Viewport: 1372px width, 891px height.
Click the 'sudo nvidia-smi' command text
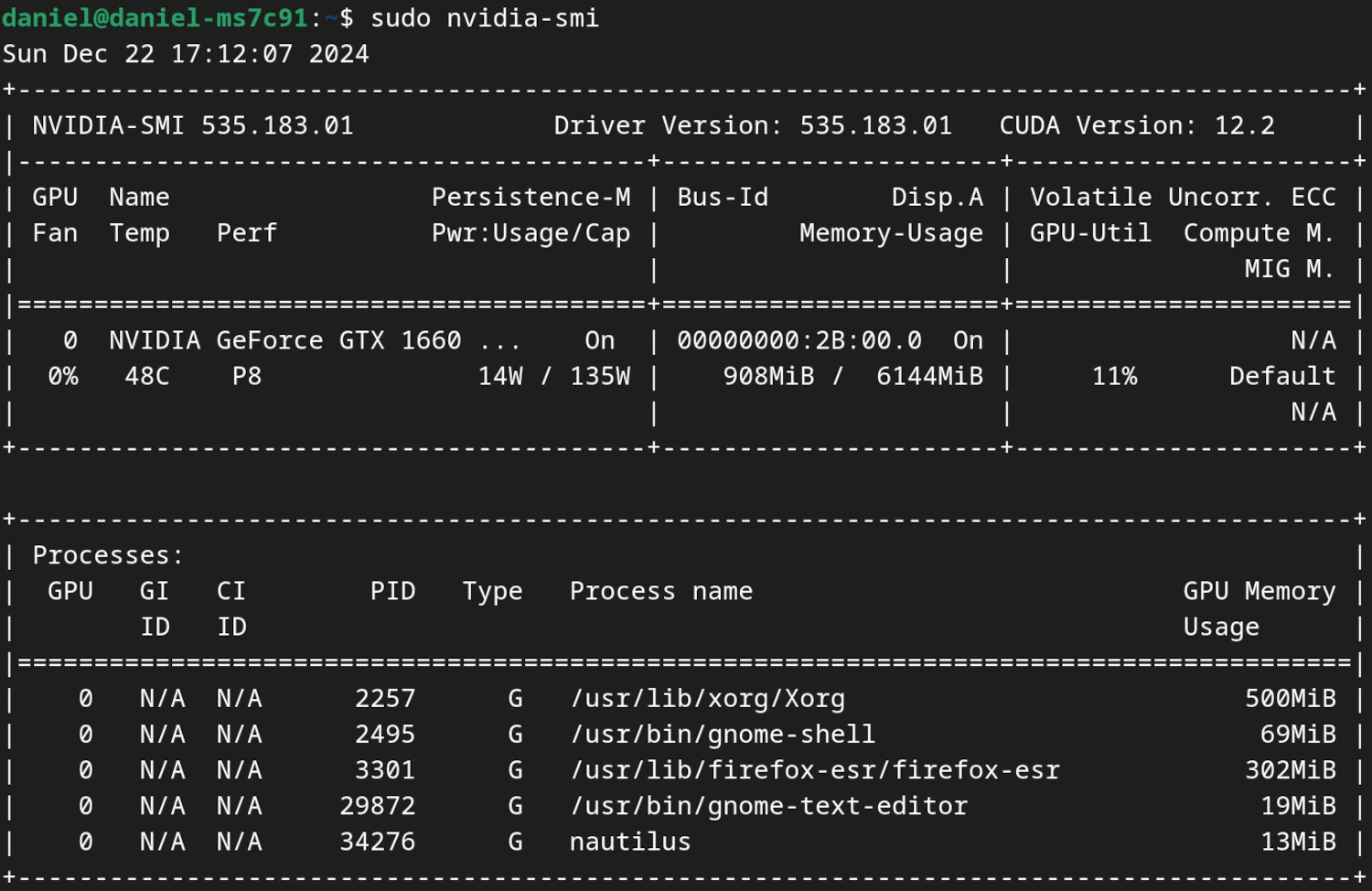[485, 18]
